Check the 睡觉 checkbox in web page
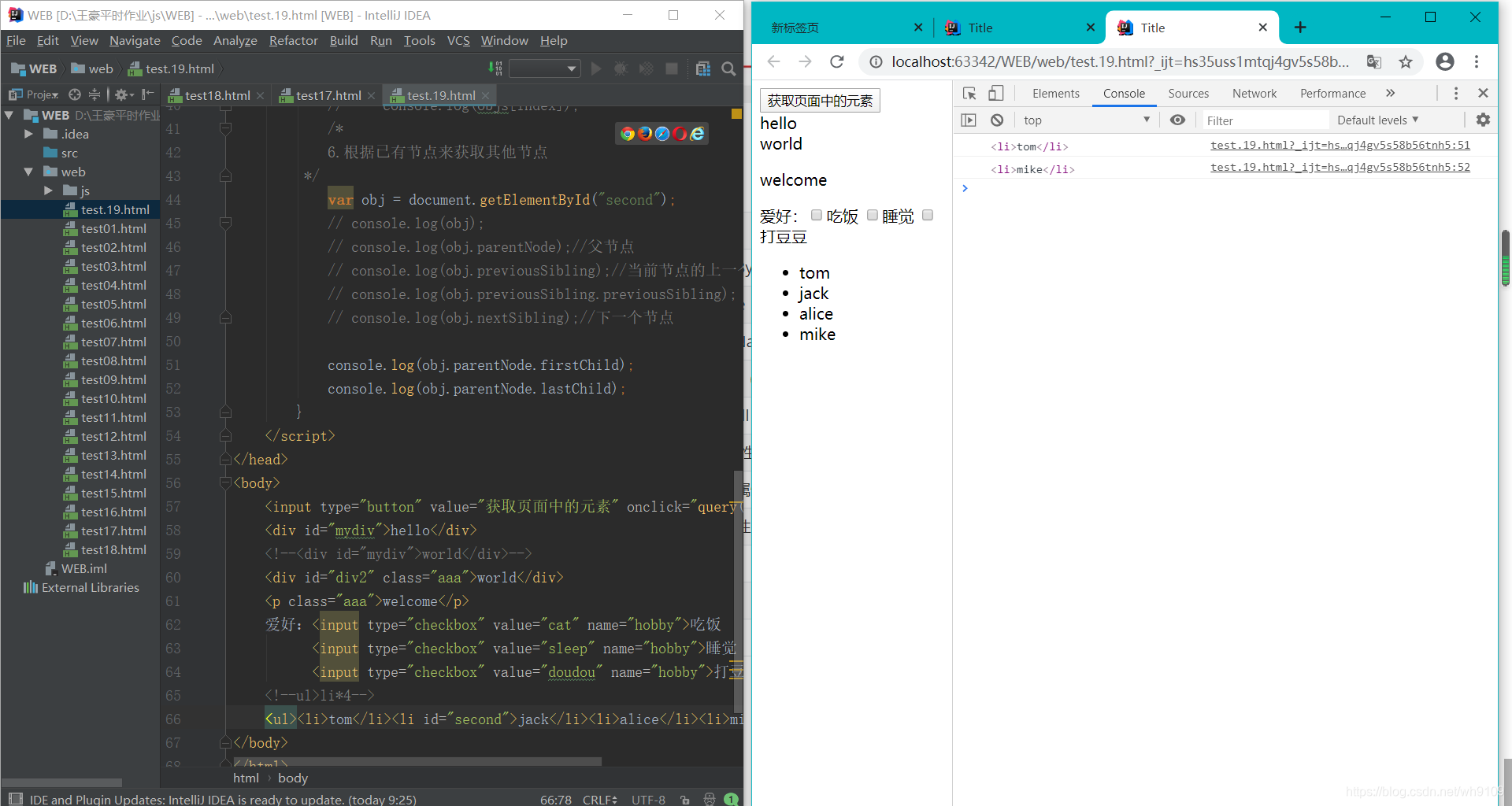 click(x=873, y=215)
